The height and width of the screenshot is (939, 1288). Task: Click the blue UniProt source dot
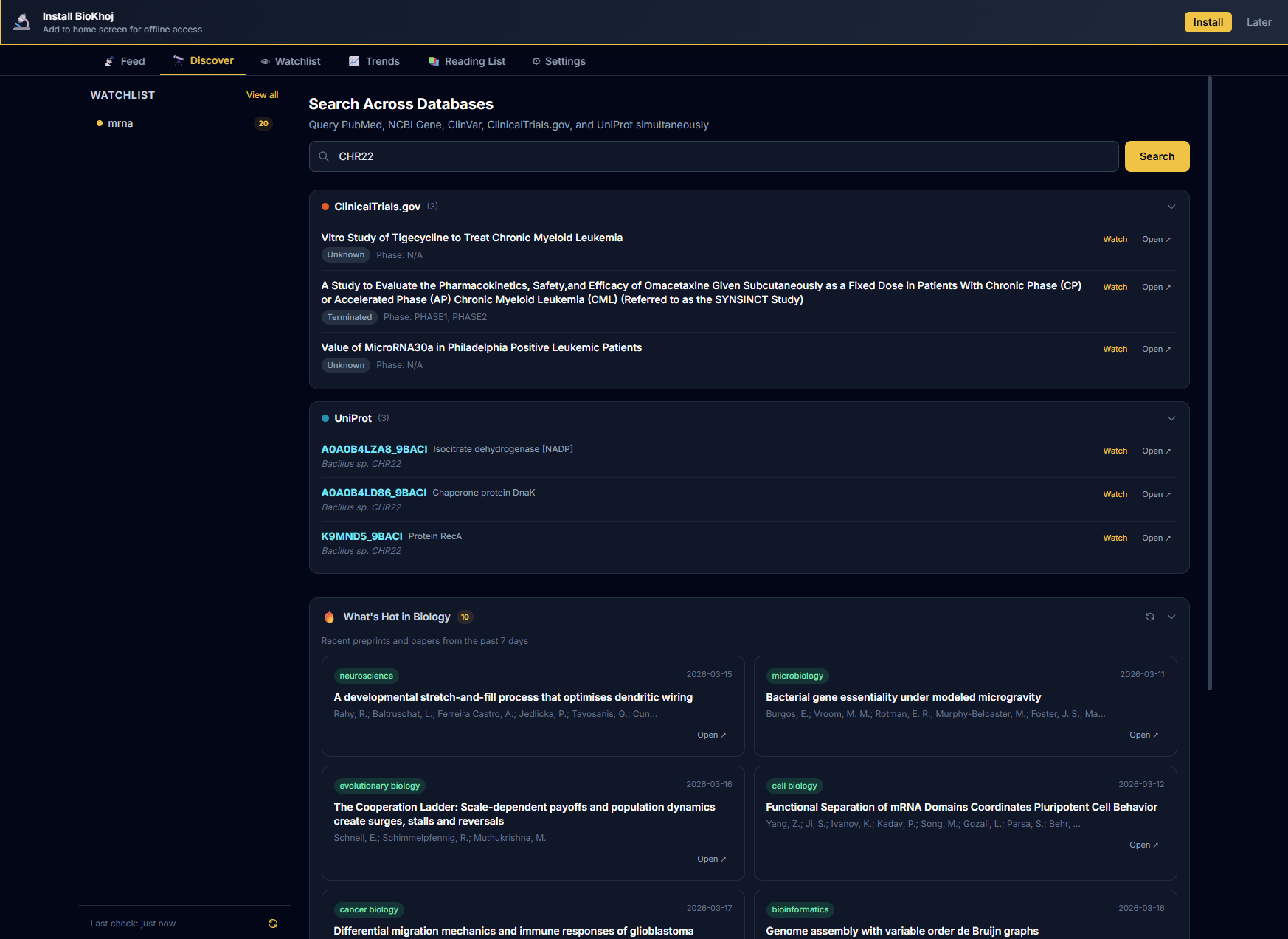[x=325, y=418]
